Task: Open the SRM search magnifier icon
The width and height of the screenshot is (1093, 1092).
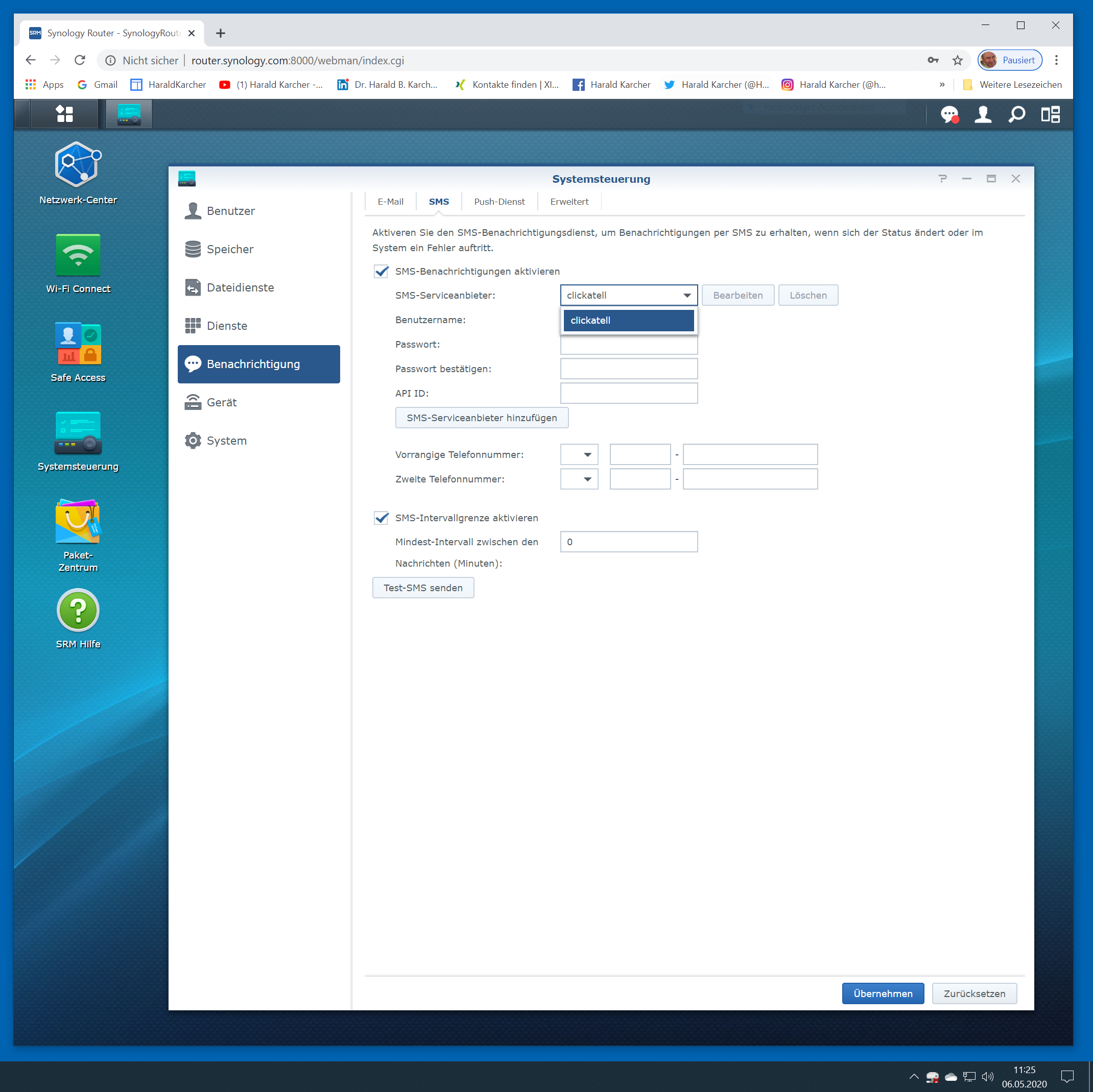Action: click(x=1016, y=115)
